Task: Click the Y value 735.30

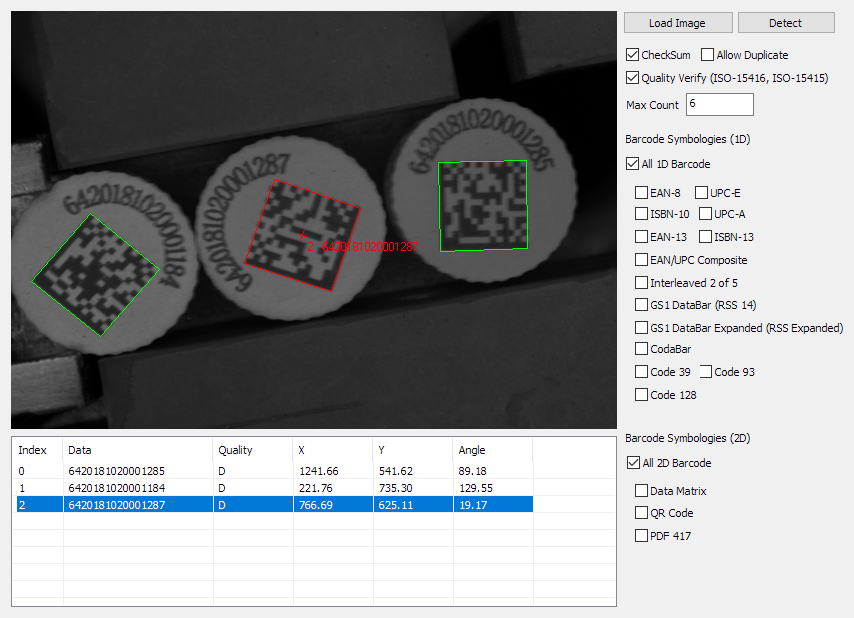Action: point(396,488)
